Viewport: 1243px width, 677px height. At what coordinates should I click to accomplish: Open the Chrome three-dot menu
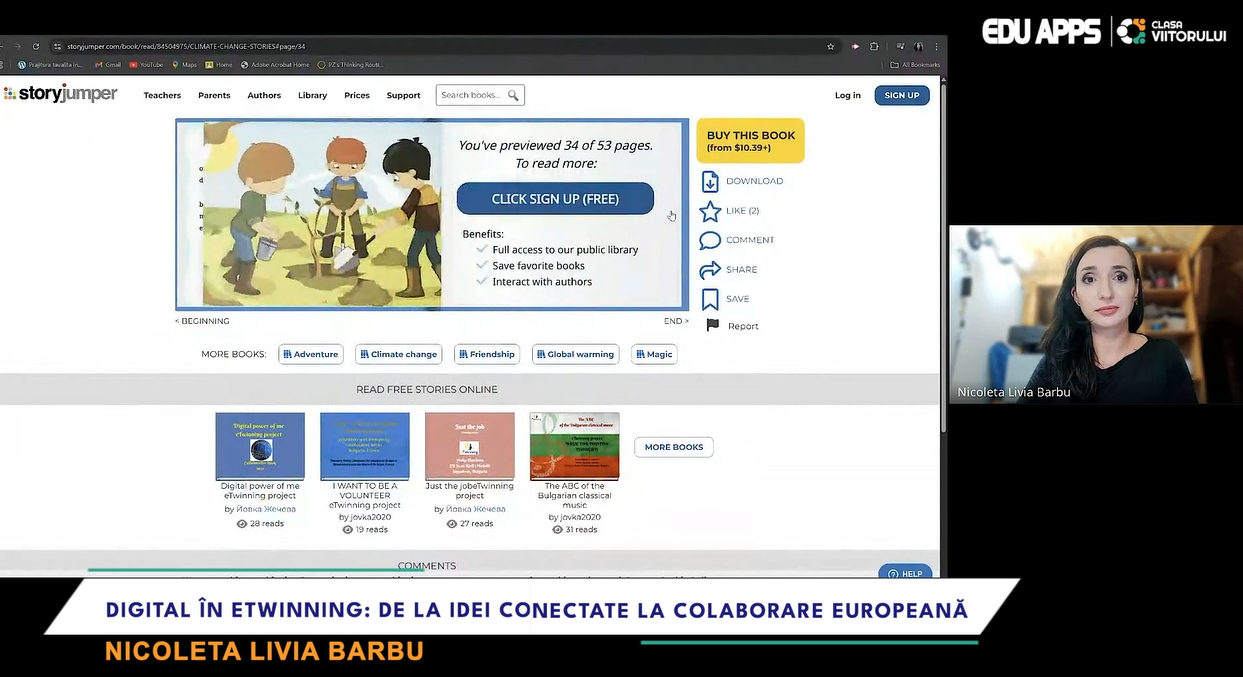936,46
